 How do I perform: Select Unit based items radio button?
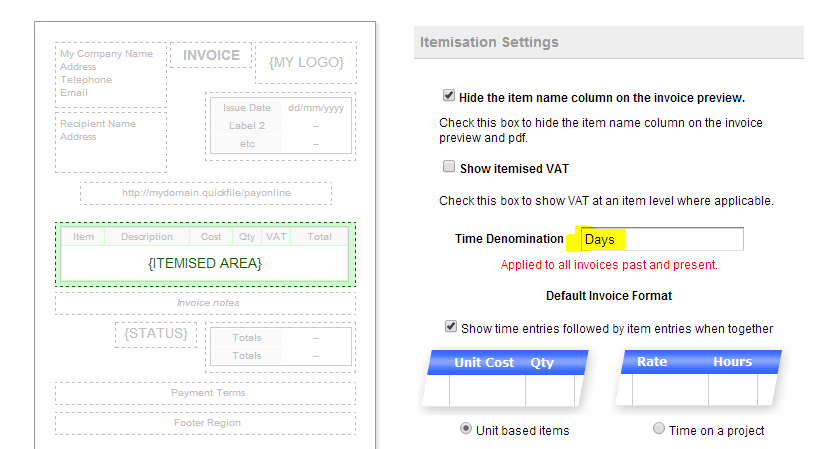[x=466, y=430]
